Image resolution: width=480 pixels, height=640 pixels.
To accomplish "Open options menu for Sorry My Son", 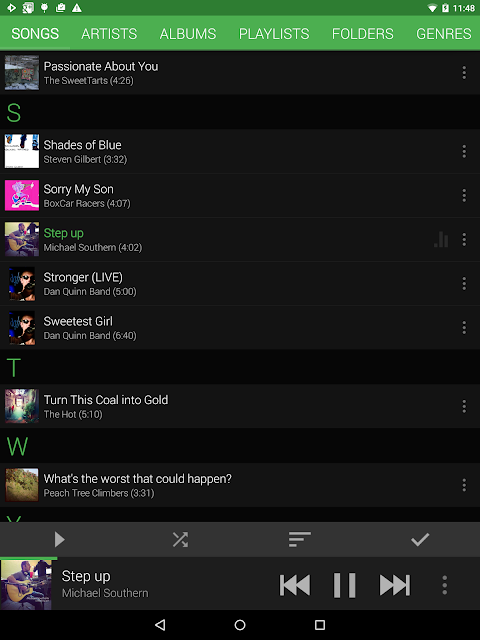I will click(x=464, y=196).
